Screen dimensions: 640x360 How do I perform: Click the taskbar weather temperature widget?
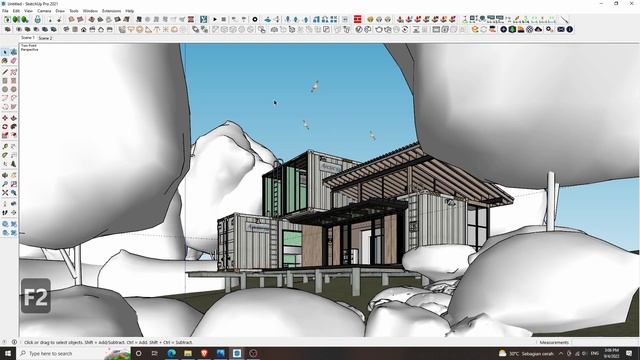point(527,353)
